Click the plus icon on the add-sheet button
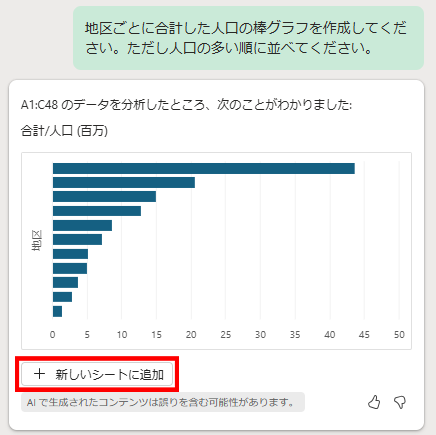The width and height of the screenshot is (436, 435). coord(39,374)
